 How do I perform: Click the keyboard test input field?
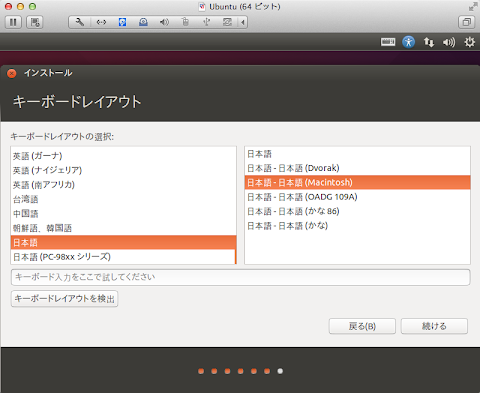point(241,277)
